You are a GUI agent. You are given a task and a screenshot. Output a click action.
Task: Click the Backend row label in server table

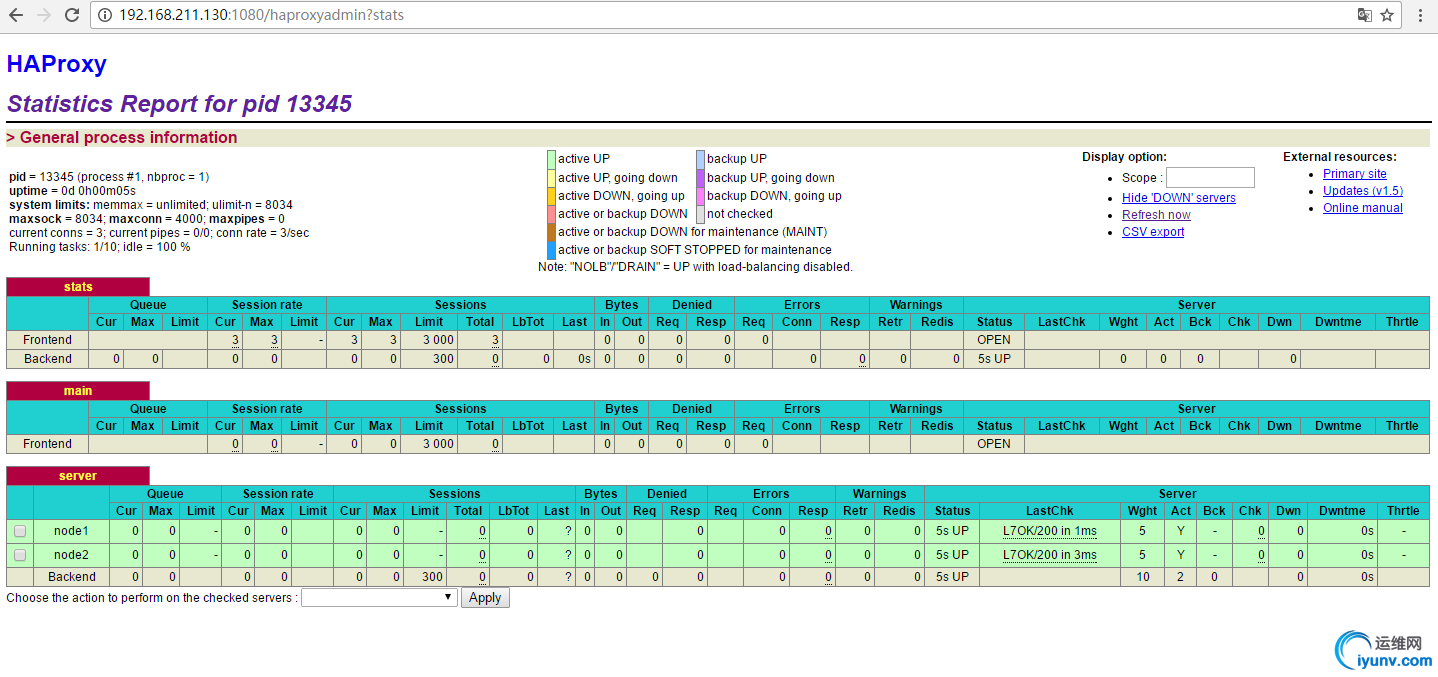pos(72,577)
